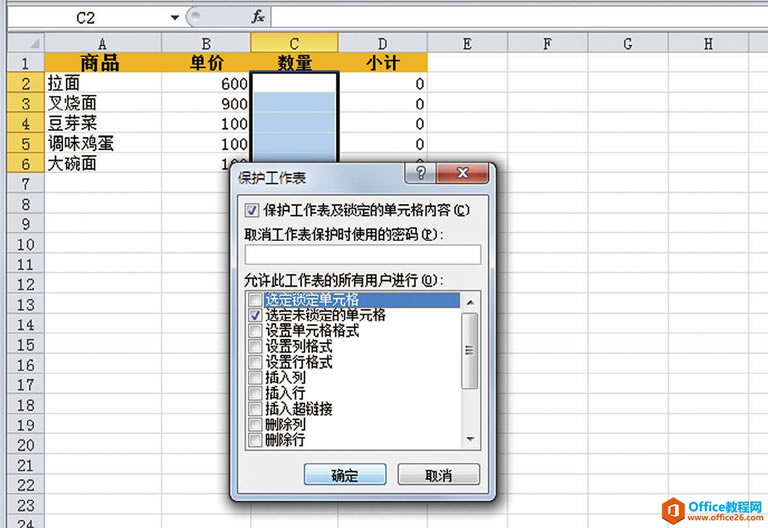Select row 1 header
Viewport: 768px width, 528px height.
(26, 63)
